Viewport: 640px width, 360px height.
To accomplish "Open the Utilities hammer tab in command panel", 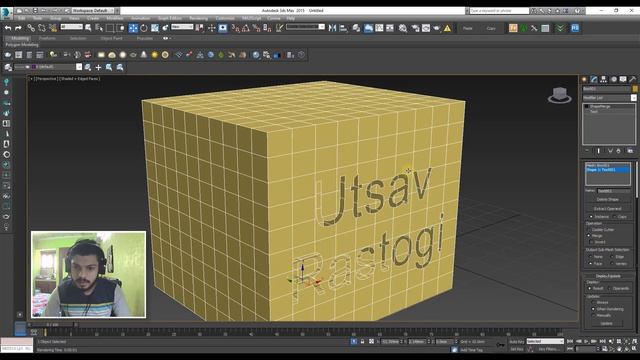I will point(632,79).
